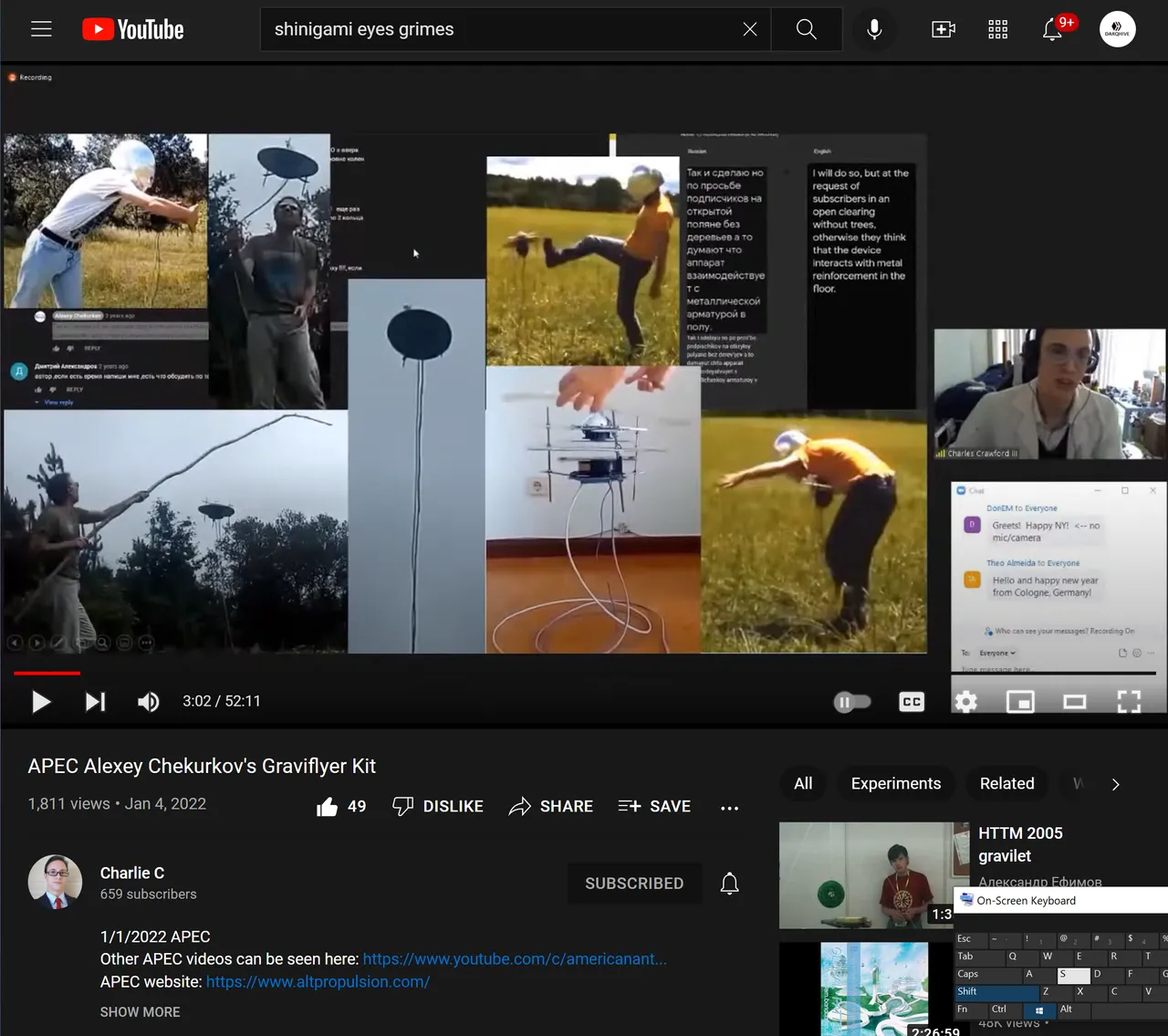
Task: Click Fn key on On-Screen Keyboard
Action: click(x=971, y=1009)
